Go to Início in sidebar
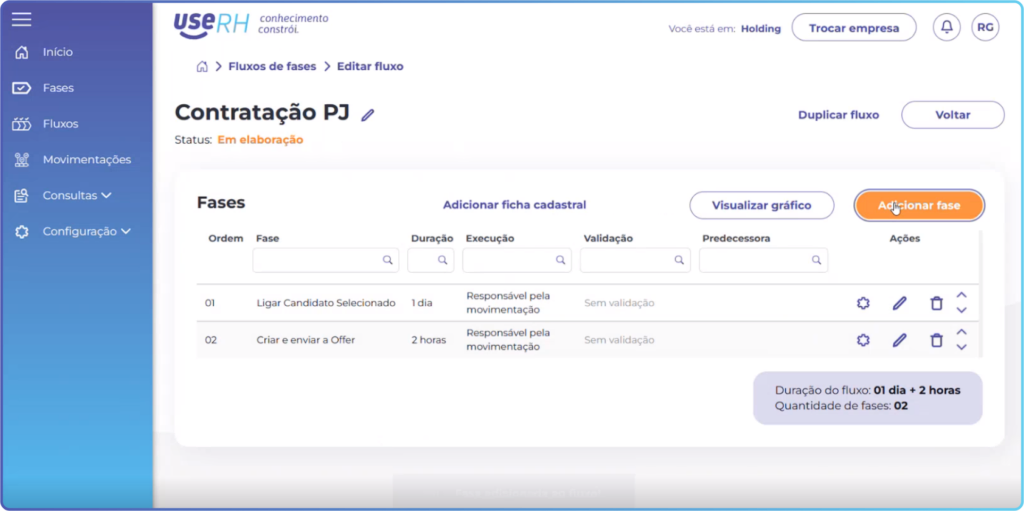The width and height of the screenshot is (1024, 511). coord(57,52)
